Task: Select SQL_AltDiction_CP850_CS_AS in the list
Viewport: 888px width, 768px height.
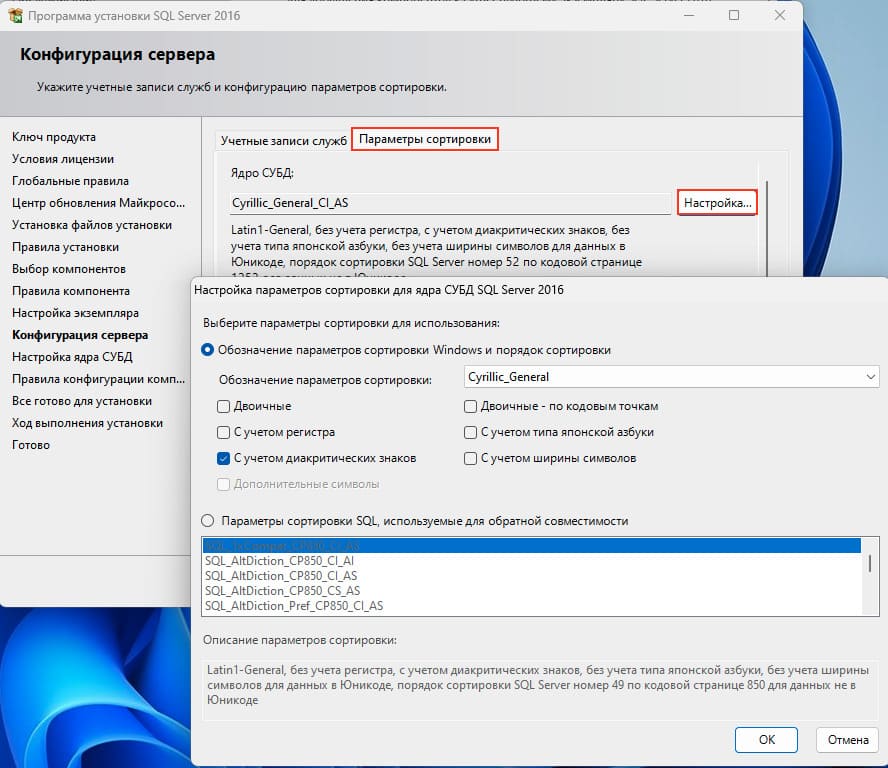Action: click(532, 591)
